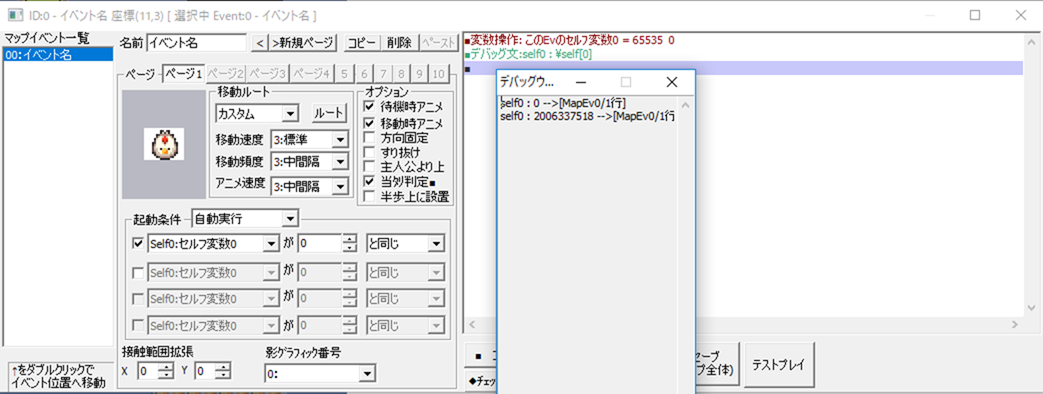Edit the 名前 event name field

coord(196,43)
